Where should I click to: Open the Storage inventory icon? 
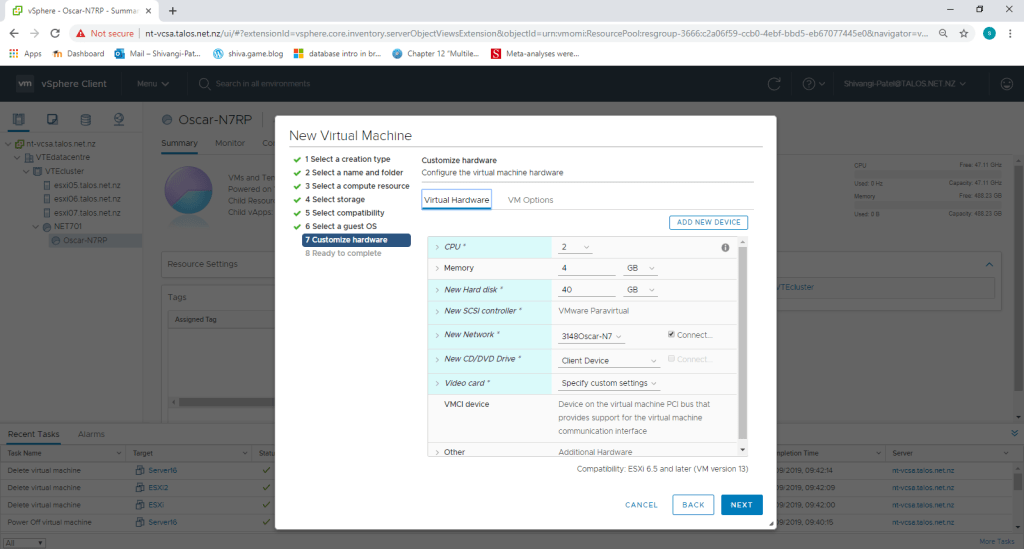pyautogui.click(x=85, y=121)
